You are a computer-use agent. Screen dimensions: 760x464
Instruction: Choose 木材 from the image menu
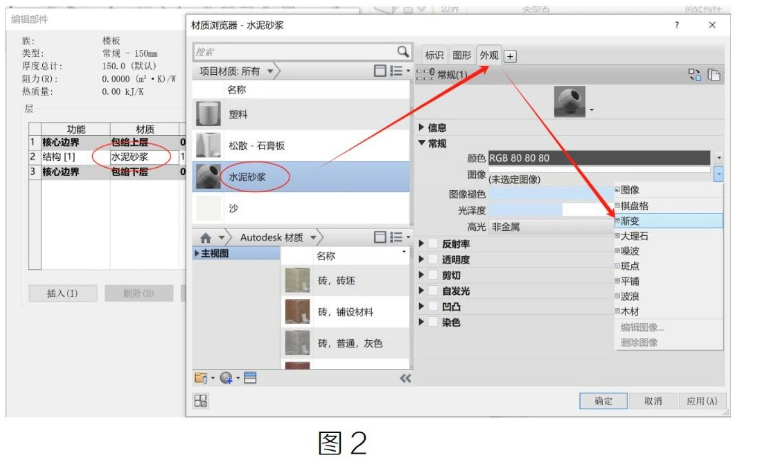[x=669, y=311]
